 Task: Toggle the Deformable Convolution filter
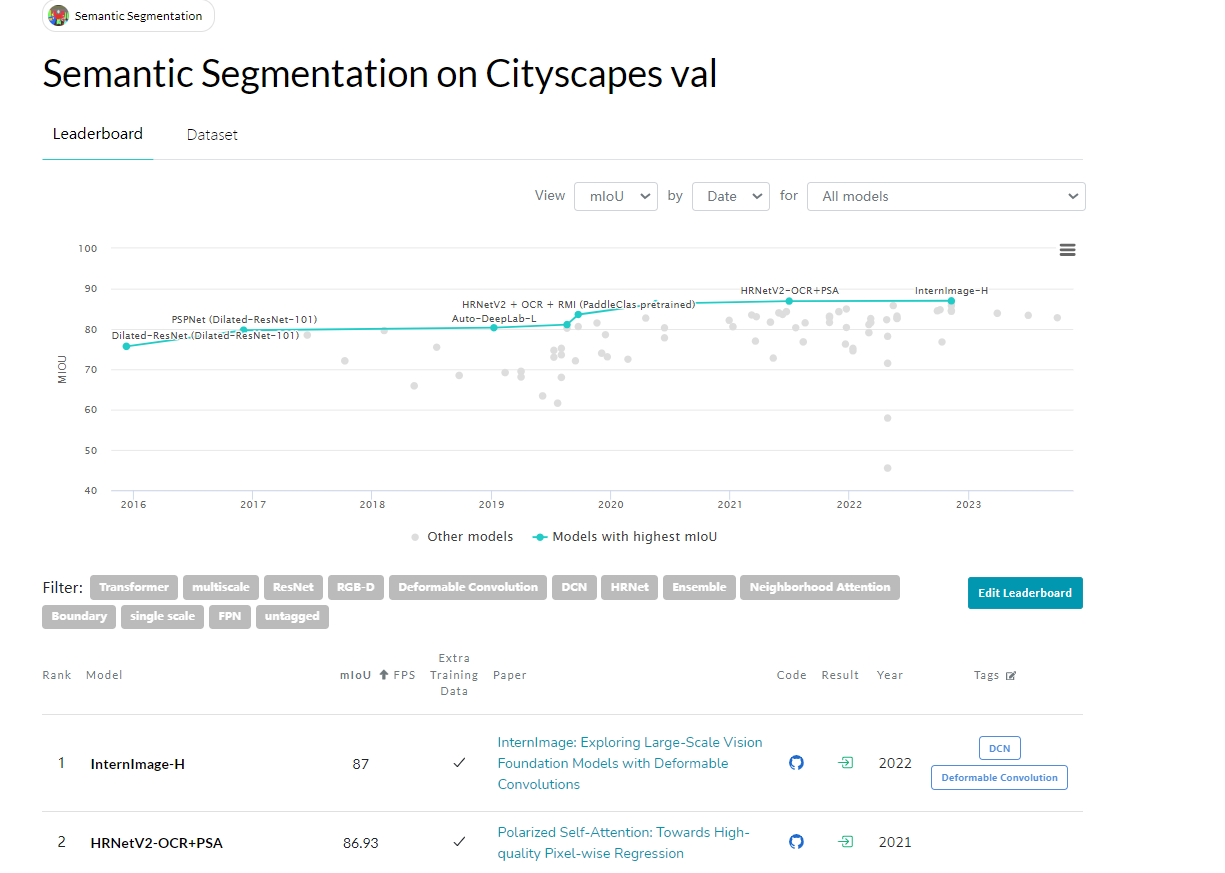click(468, 587)
